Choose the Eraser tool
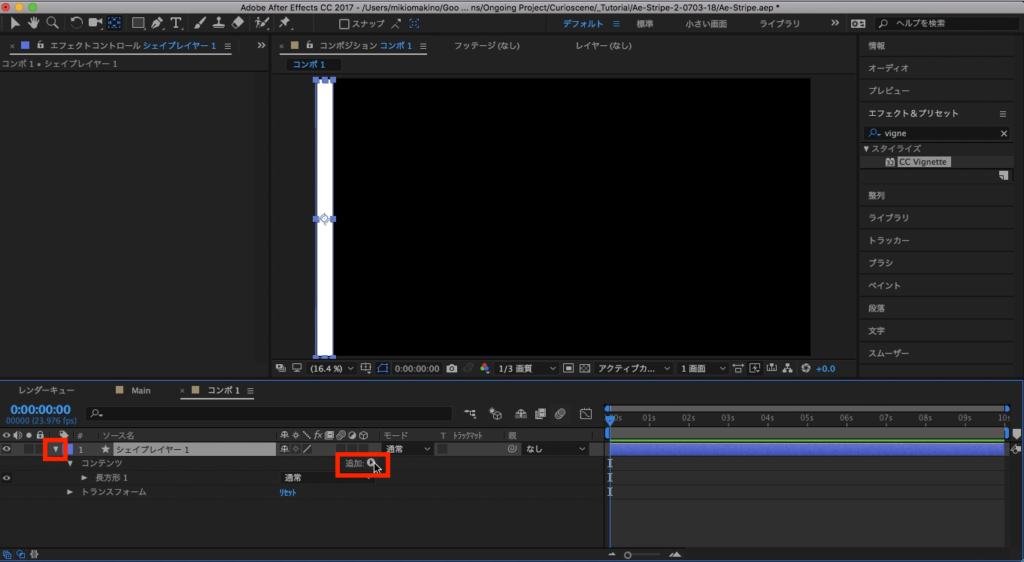 click(x=237, y=23)
